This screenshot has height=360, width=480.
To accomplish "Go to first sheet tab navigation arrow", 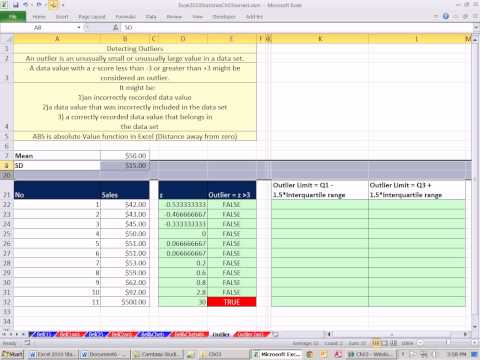I will (x=5, y=334).
